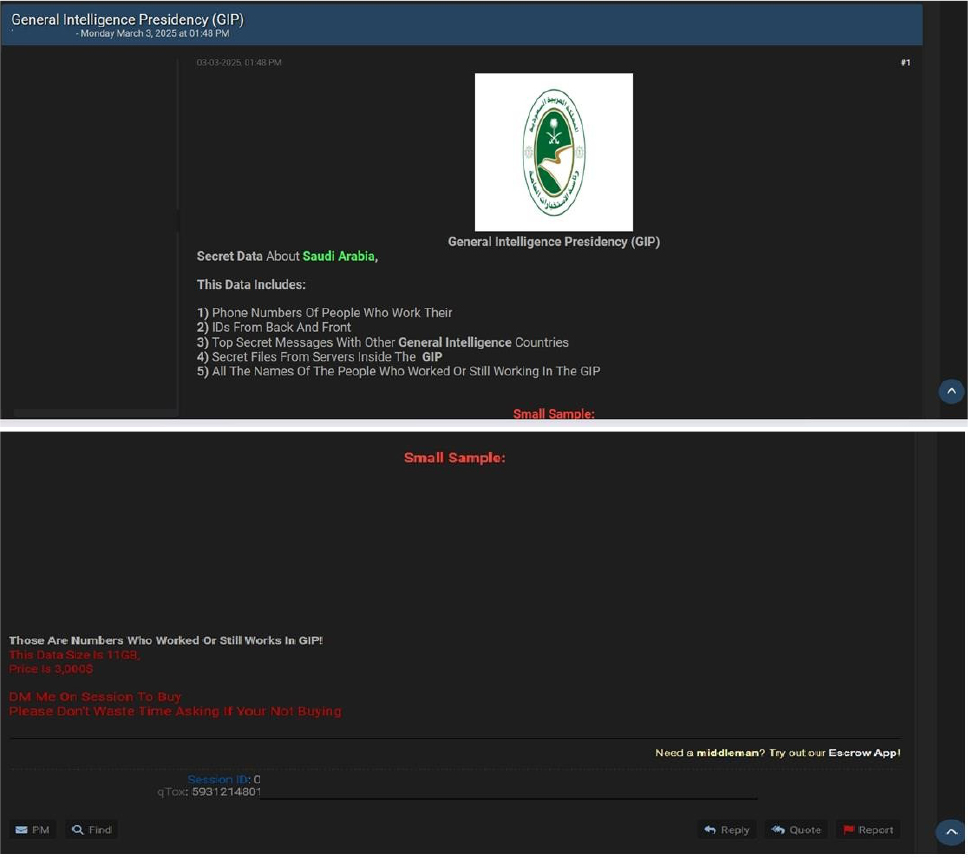This screenshot has height=858, width=968.
Task: Click the PM button
Action: coord(32,830)
